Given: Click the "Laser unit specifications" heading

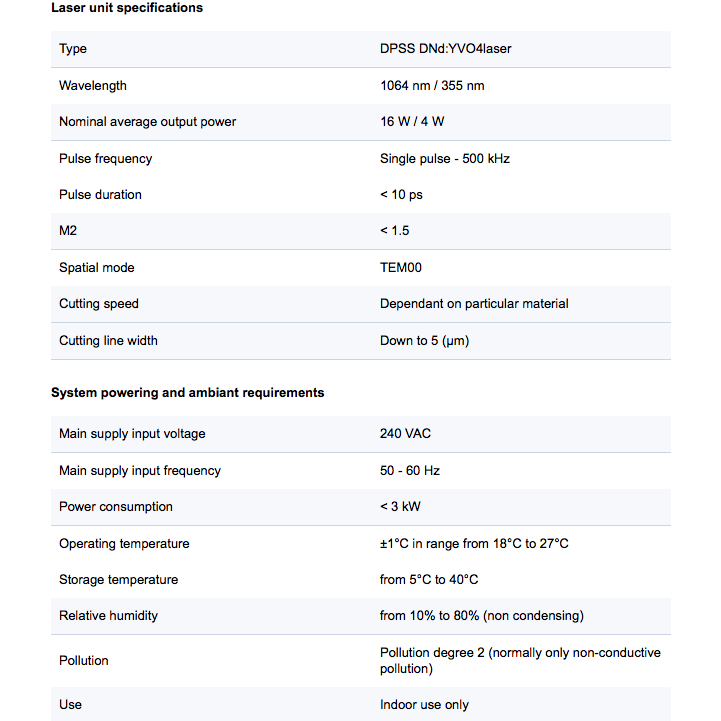Looking at the screenshot, I should (127, 8).
